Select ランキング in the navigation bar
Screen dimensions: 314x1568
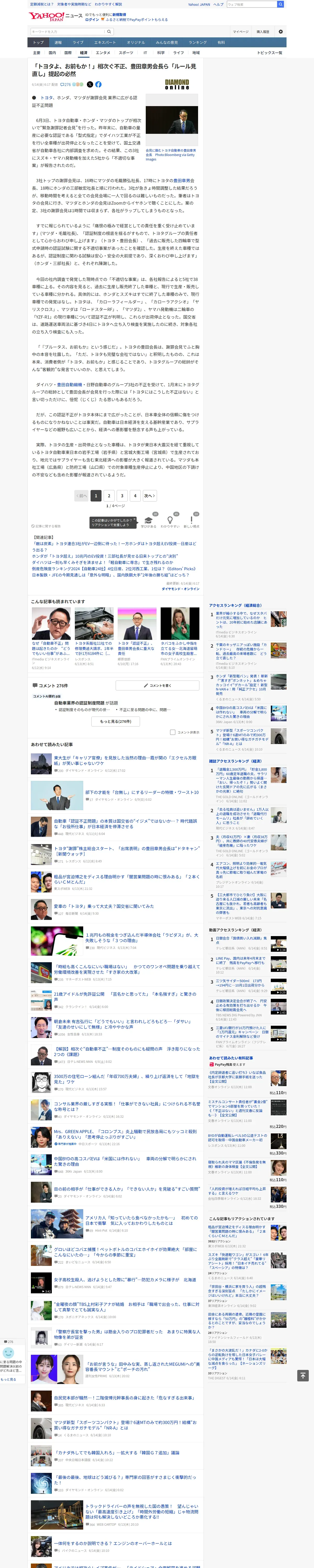click(x=198, y=43)
